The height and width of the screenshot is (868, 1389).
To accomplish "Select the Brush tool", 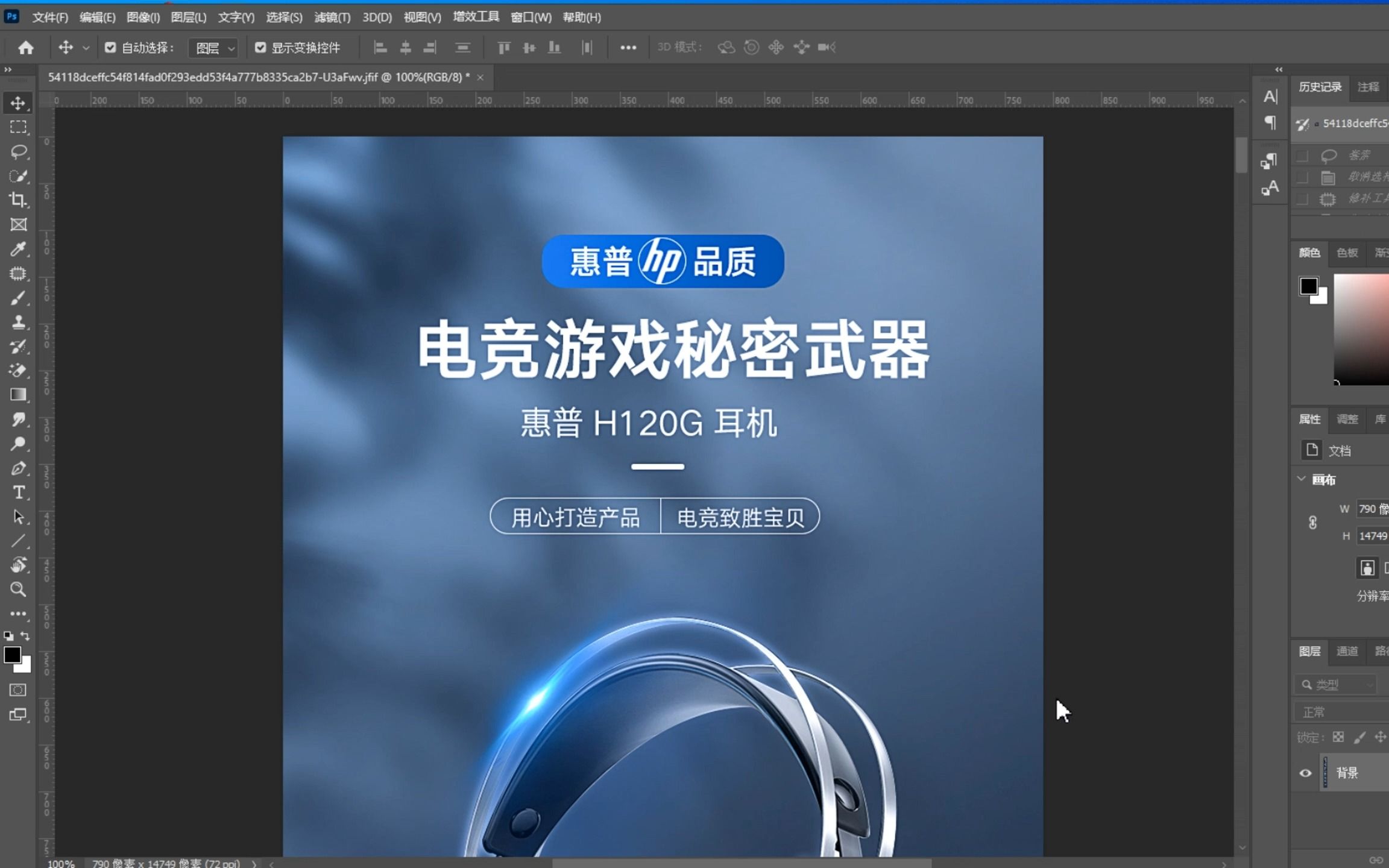I will pyautogui.click(x=18, y=298).
